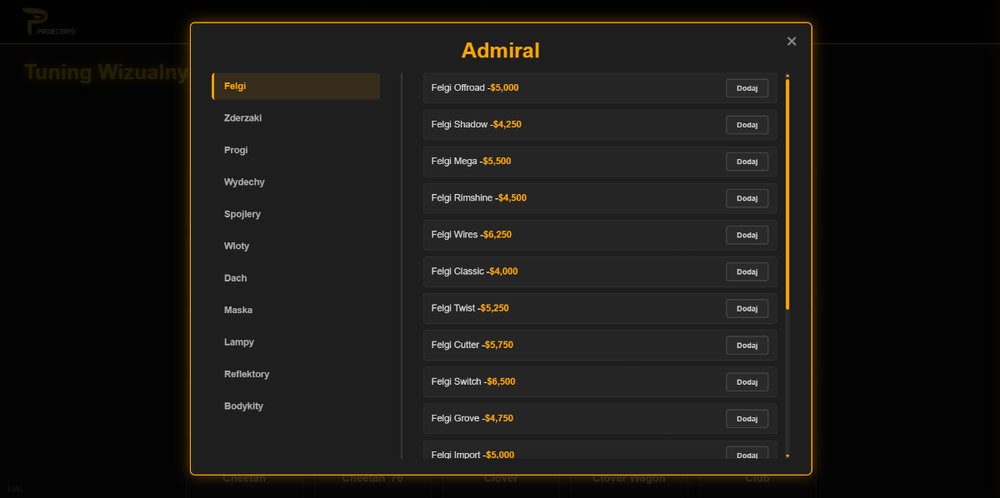1000x498 pixels.
Task: Open the Bodykity category
Action: coord(296,406)
